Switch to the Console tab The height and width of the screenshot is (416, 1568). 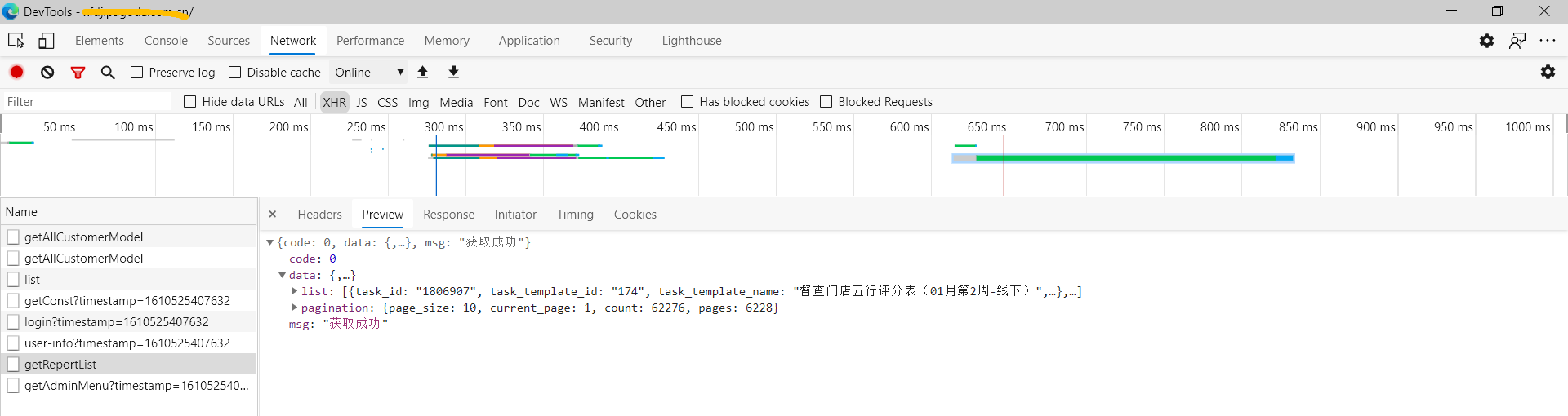coord(166,41)
